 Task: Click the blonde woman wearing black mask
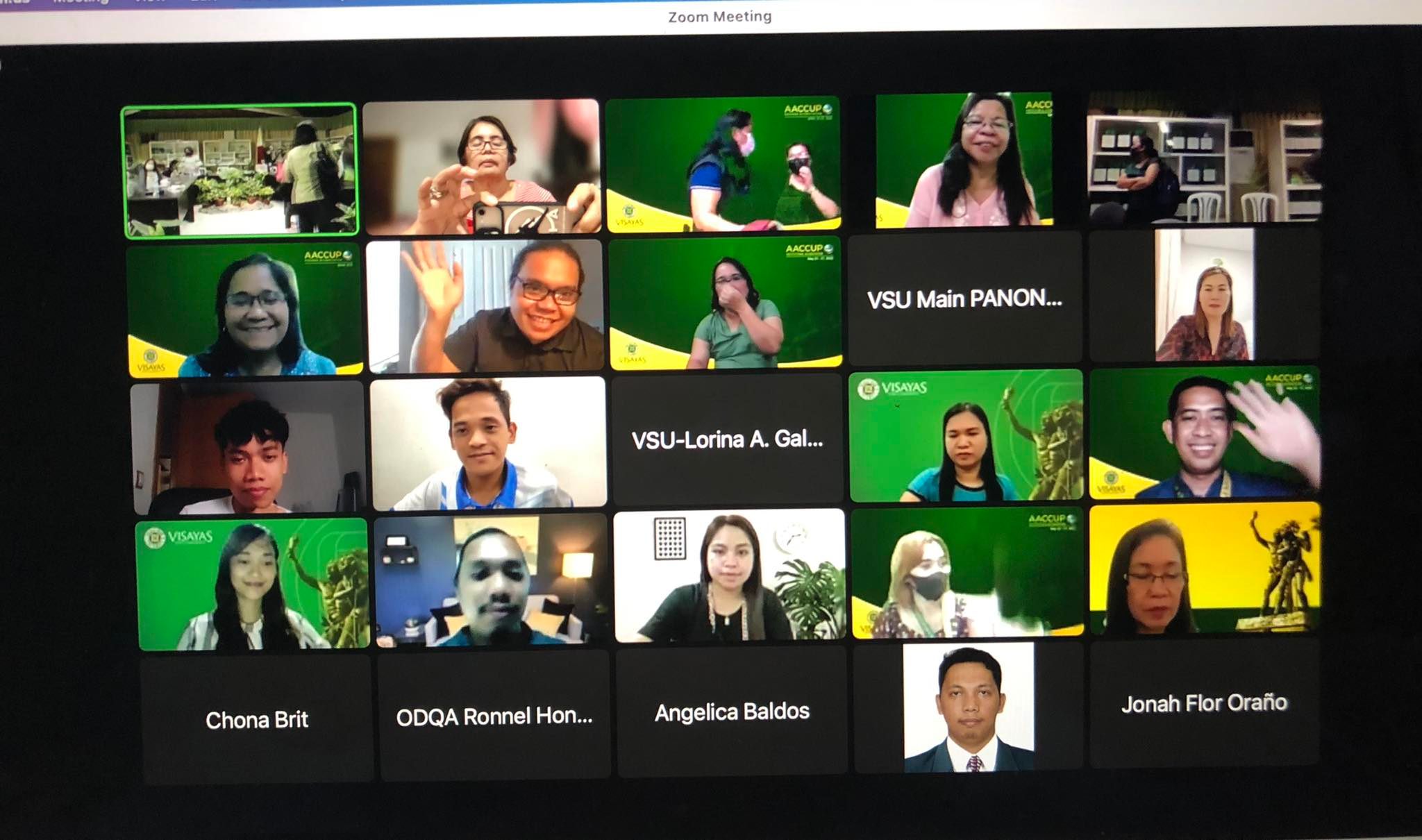click(x=967, y=572)
